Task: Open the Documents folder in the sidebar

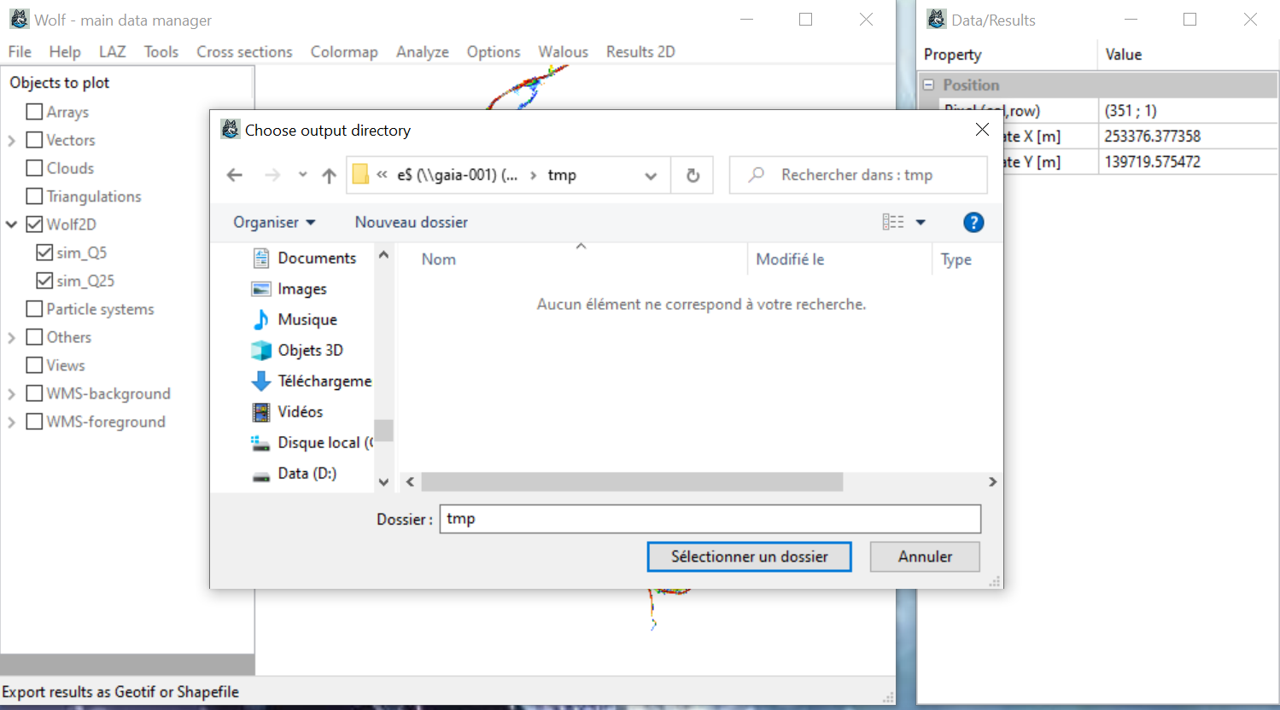Action: (x=316, y=258)
